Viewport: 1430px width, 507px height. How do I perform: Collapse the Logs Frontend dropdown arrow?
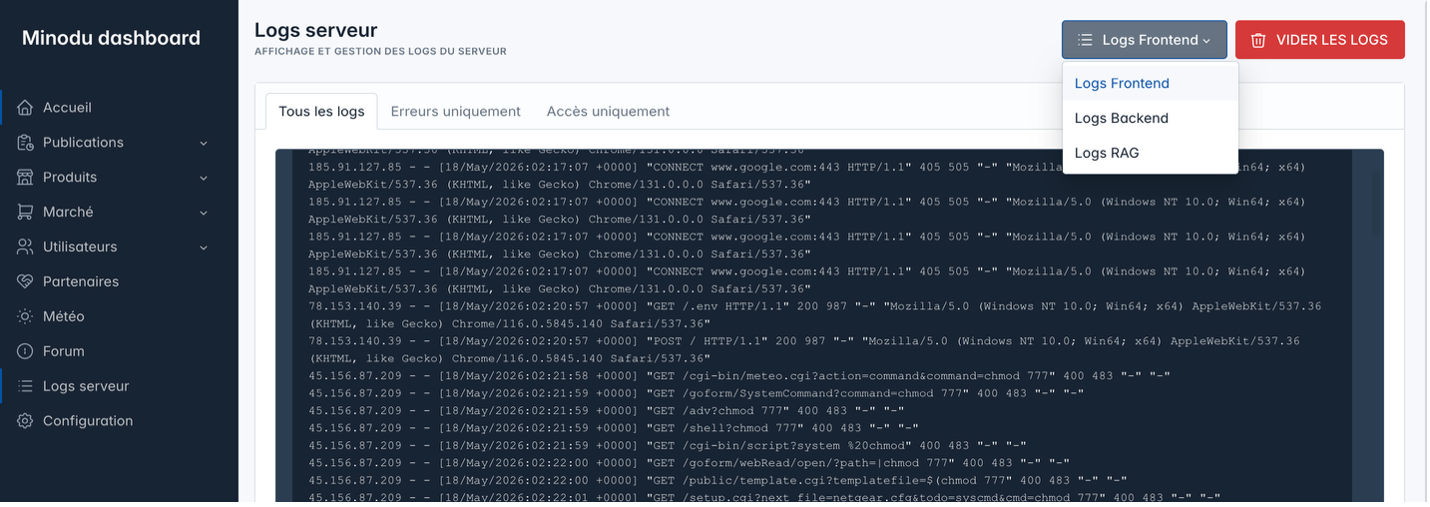[x=1207, y=41]
